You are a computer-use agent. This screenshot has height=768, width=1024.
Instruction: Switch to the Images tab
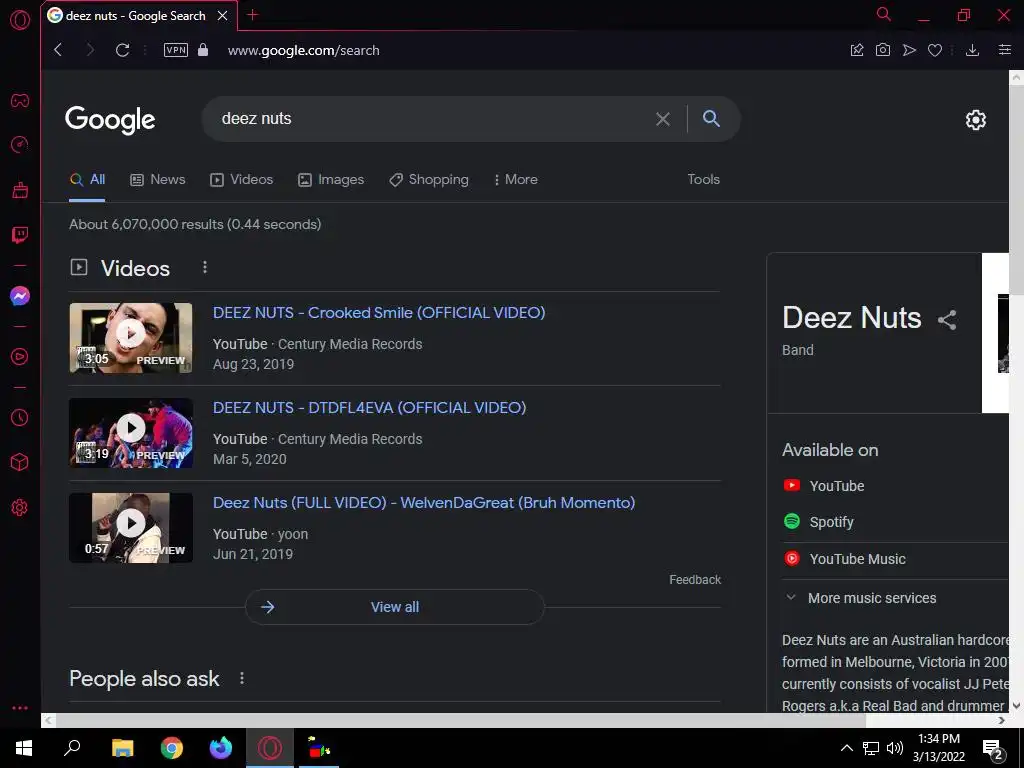[331, 180]
